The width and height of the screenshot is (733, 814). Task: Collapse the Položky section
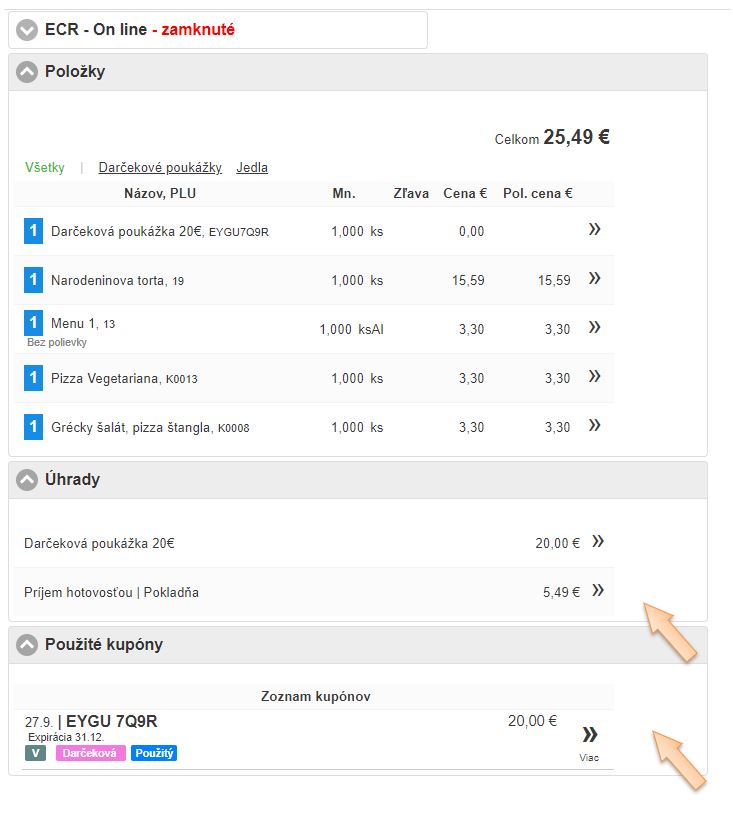coord(27,72)
